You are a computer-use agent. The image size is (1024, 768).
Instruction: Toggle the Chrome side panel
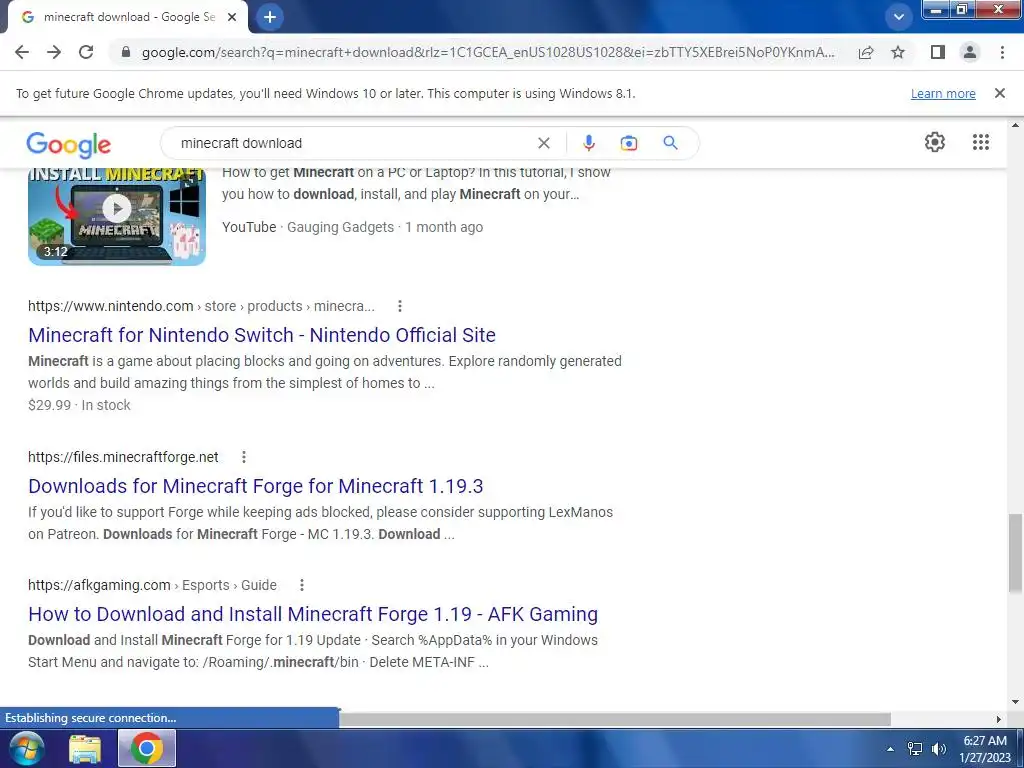[x=938, y=52]
